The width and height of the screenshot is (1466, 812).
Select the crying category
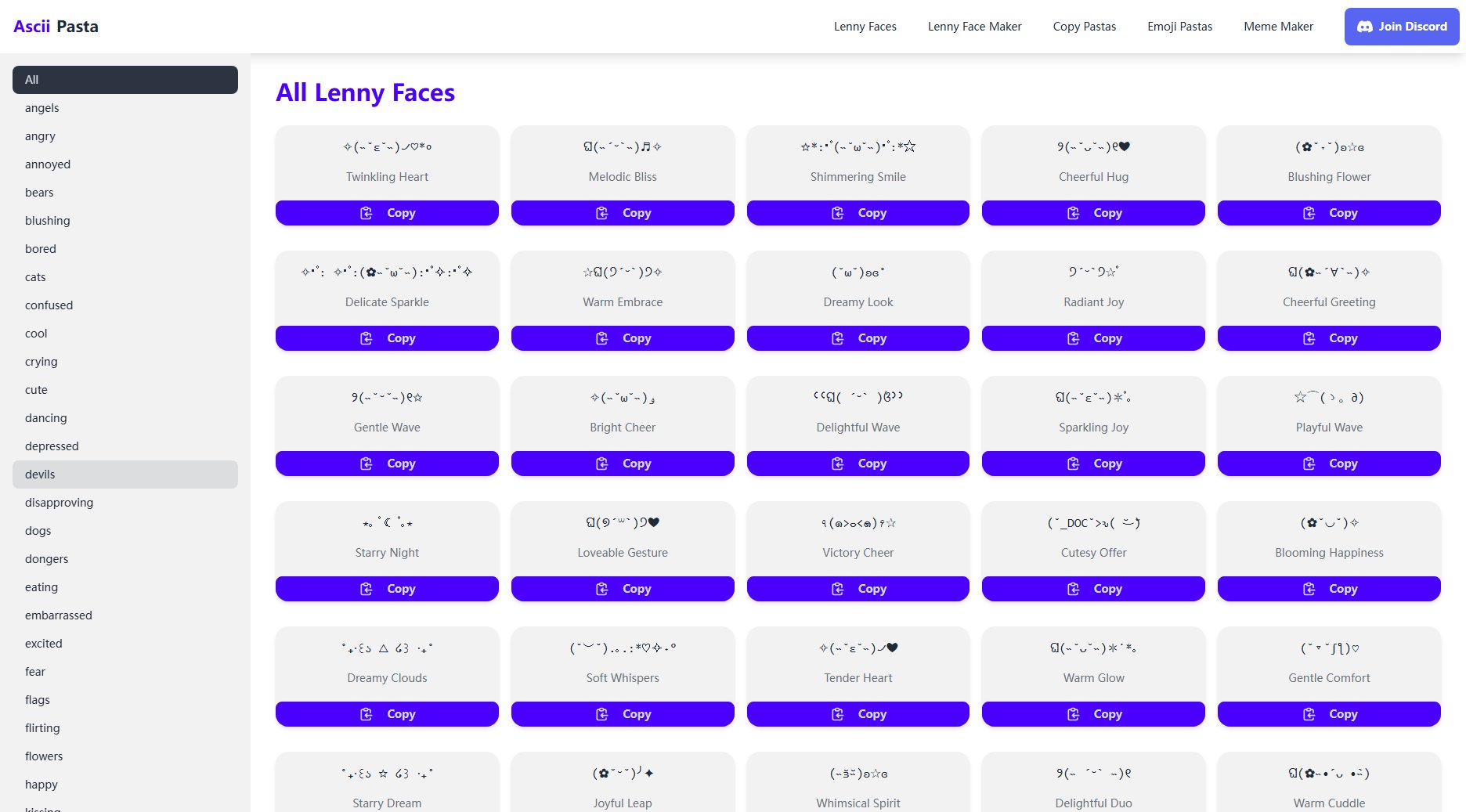125,362
